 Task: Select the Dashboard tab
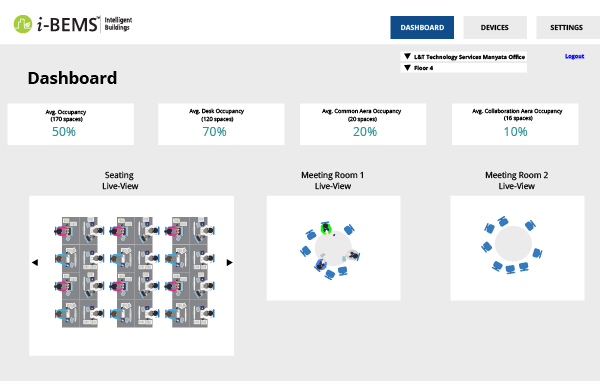422,28
